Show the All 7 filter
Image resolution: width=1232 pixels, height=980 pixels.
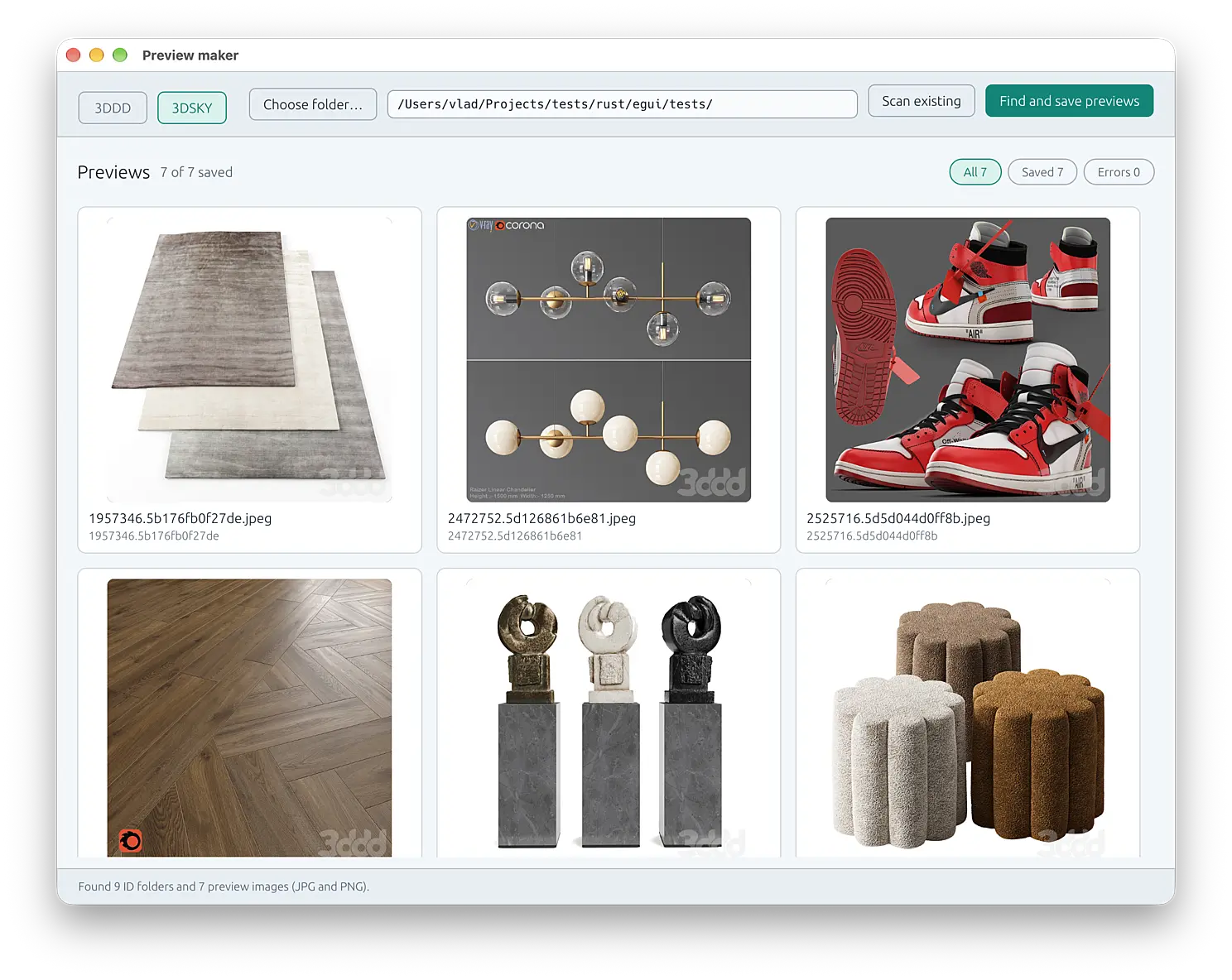click(x=975, y=172)
